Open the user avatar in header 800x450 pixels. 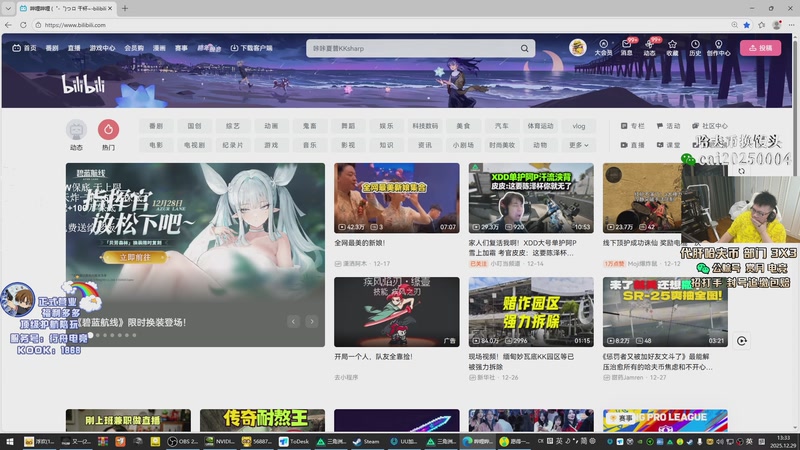click(578, 47)
